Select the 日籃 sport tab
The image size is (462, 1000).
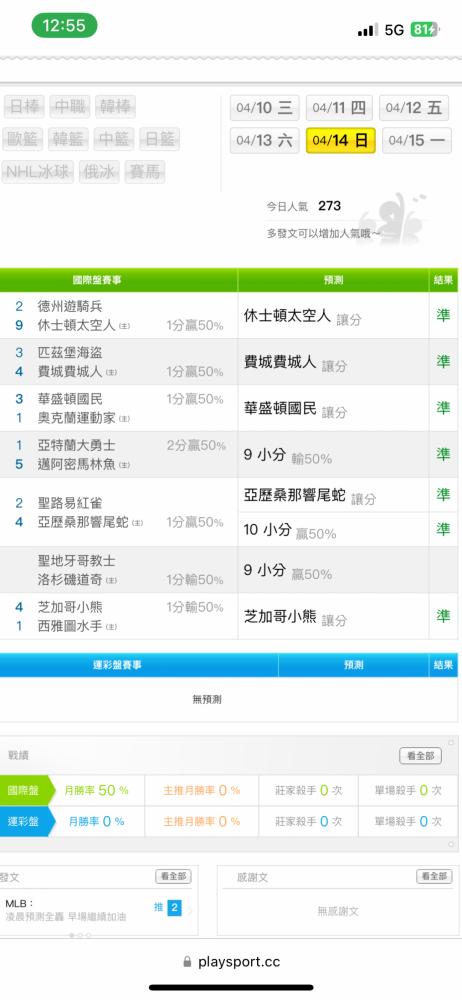tap(160, 139)
